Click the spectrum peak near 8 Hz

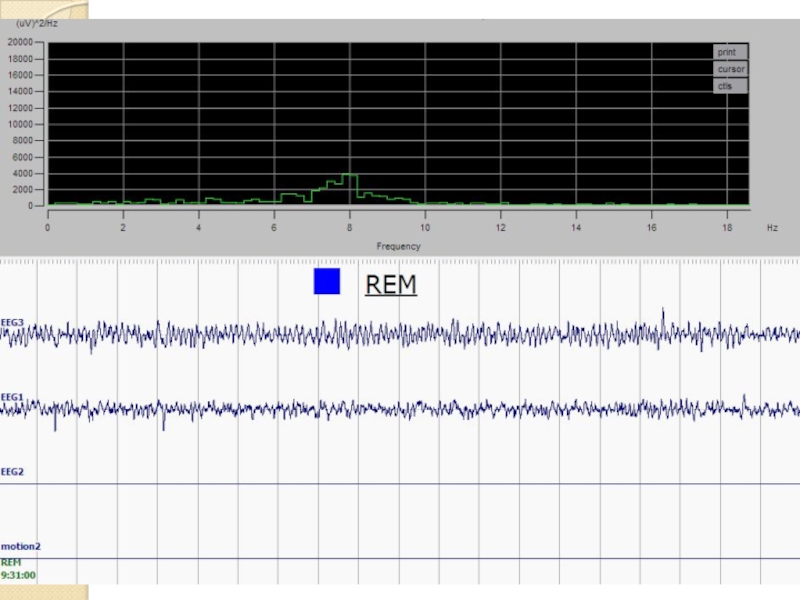point(349,175)
